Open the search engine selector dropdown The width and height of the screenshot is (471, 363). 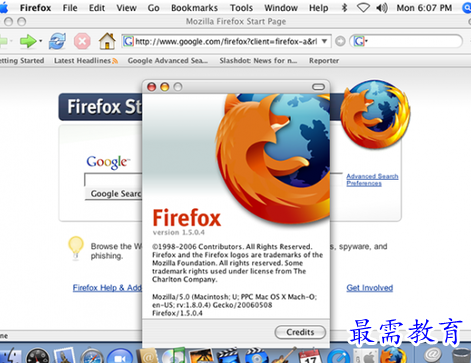pyautogui.click(x=360, y=41)
